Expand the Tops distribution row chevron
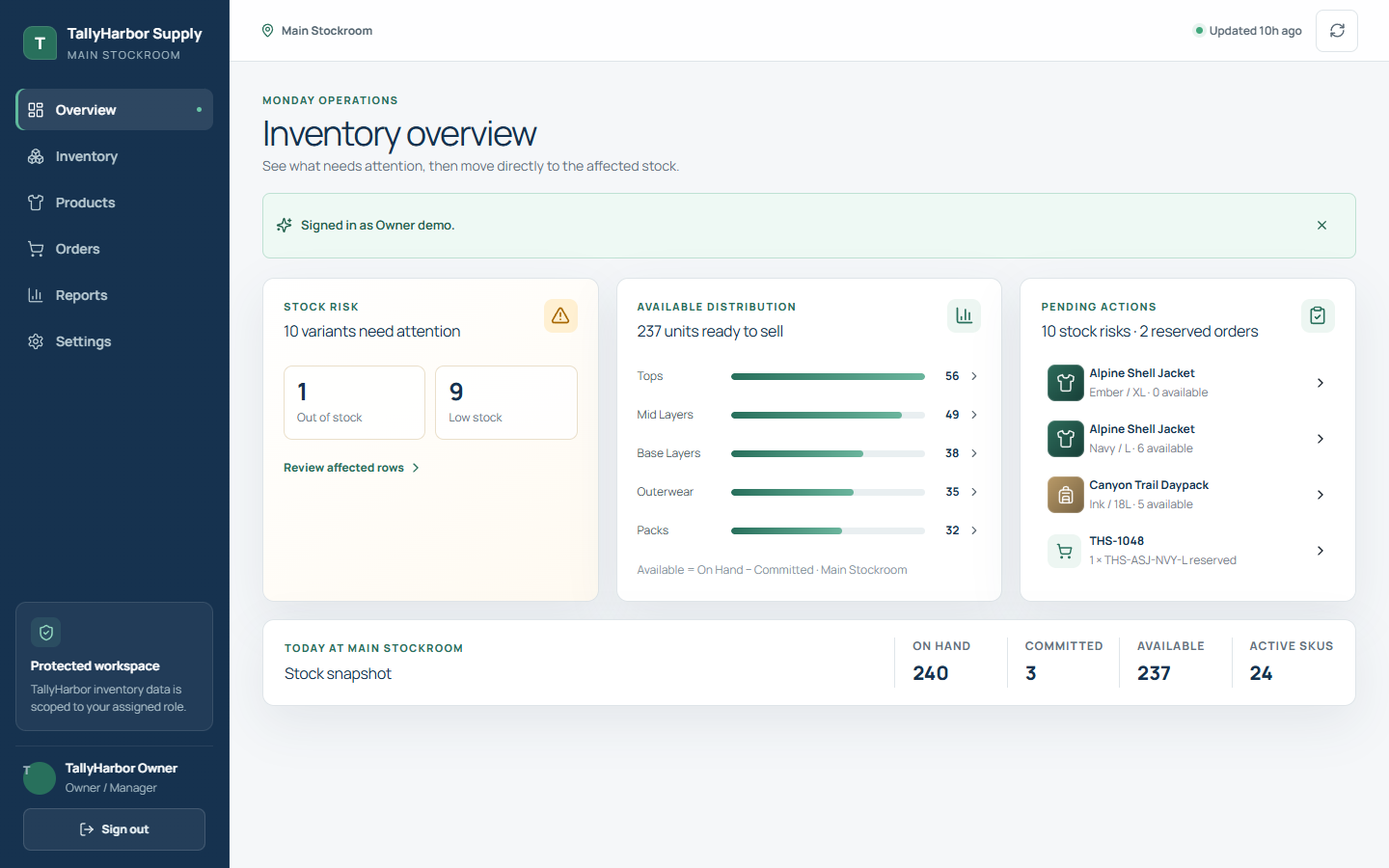The height and width of the screenshot is (868, 1389). point(974,376)
